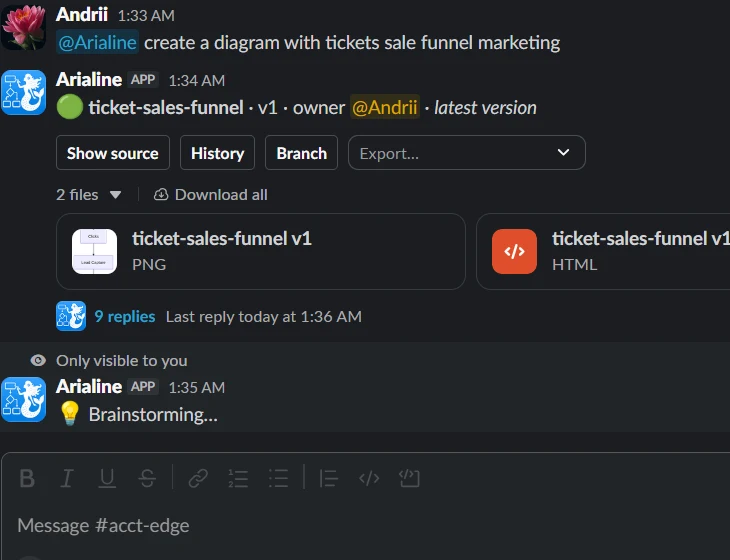
Task: Open the ticket-sales-funnel v1 PNG thumbnail
Action: point(95,251)
